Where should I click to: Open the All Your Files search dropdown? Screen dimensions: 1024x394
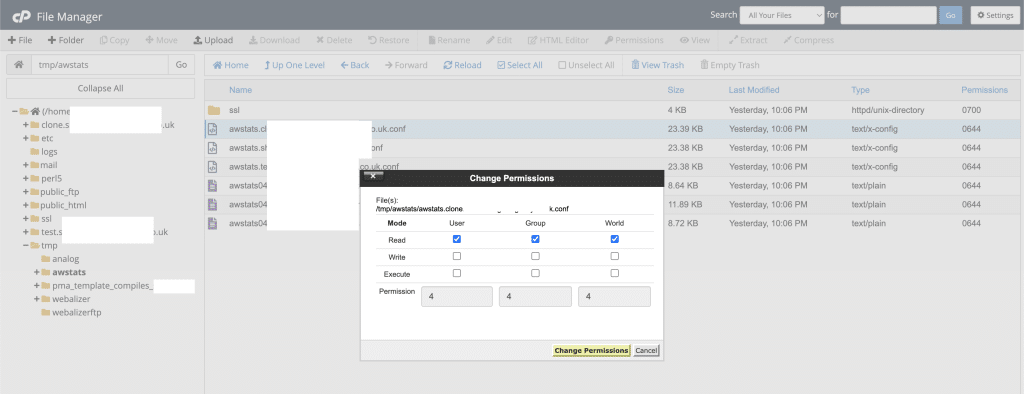point(782,15)
